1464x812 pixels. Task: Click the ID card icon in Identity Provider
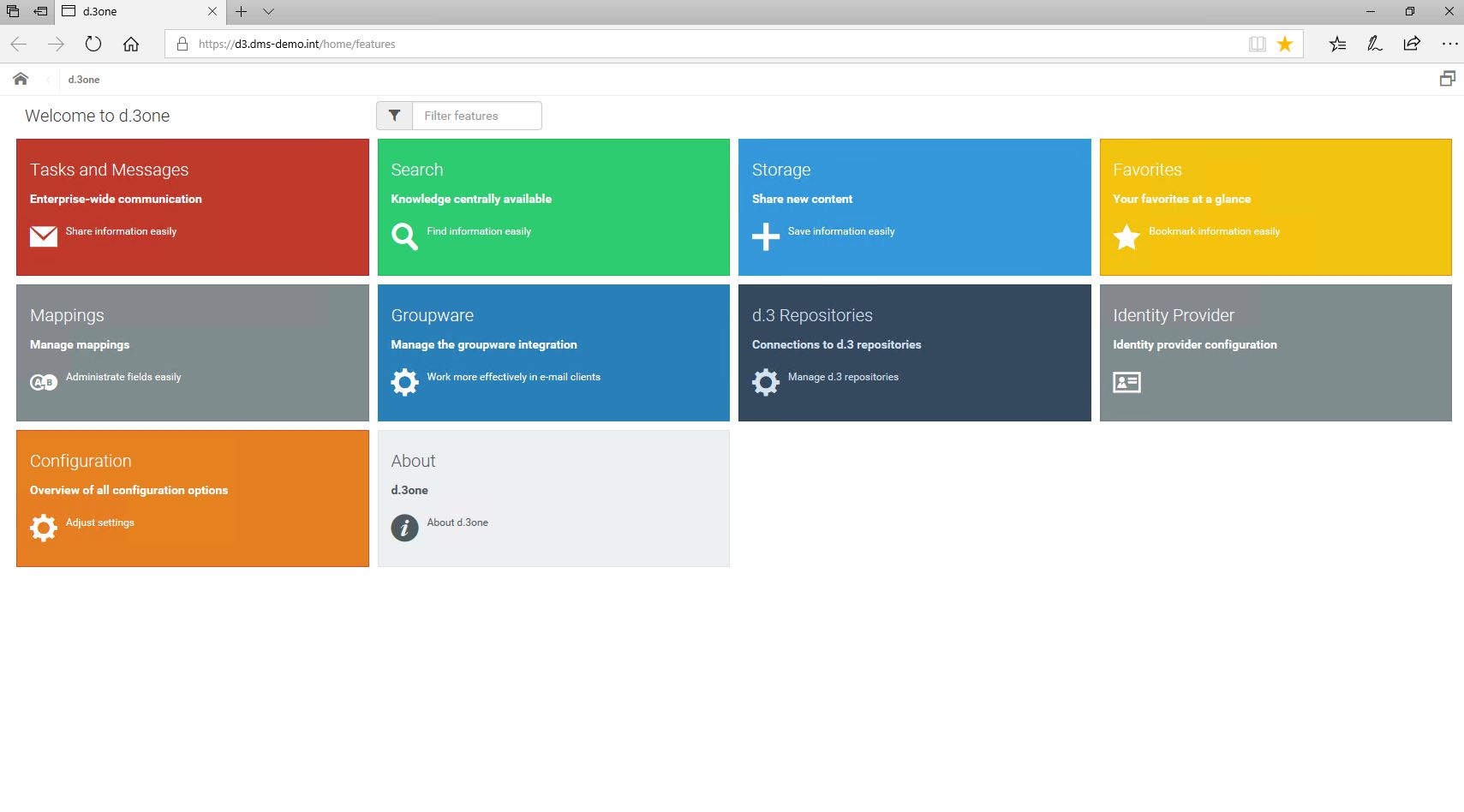point(1126,382)
